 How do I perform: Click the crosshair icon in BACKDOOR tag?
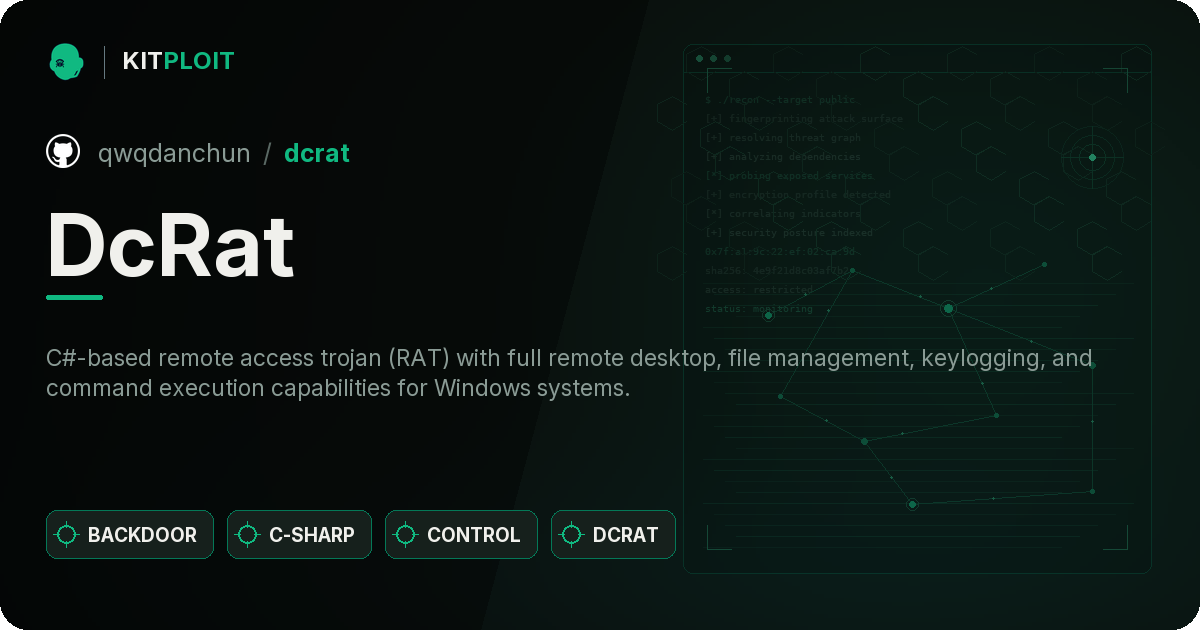point(67,535)
